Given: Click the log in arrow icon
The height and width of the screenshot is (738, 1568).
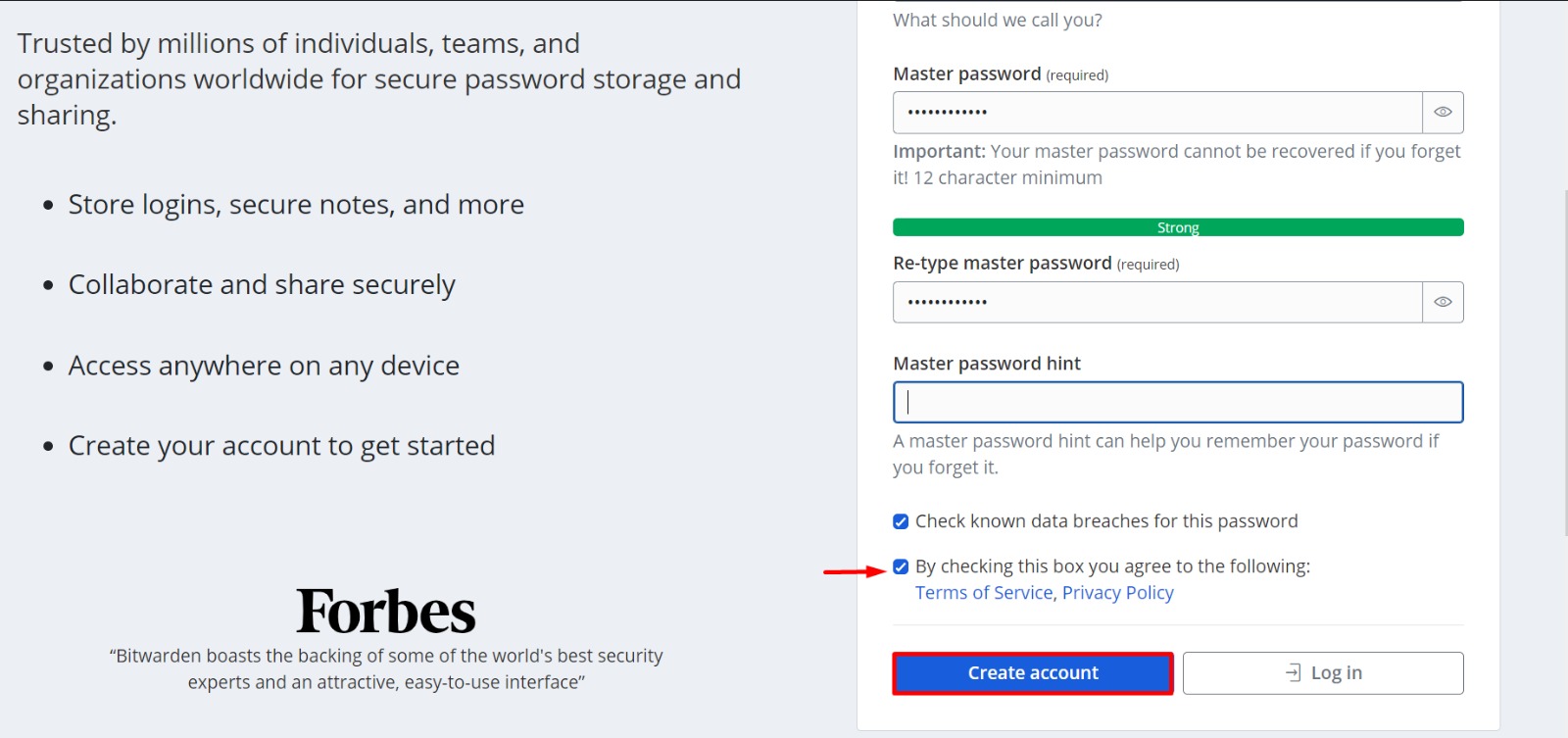Looking at the screenshot, I should [x=1292, y=672].
